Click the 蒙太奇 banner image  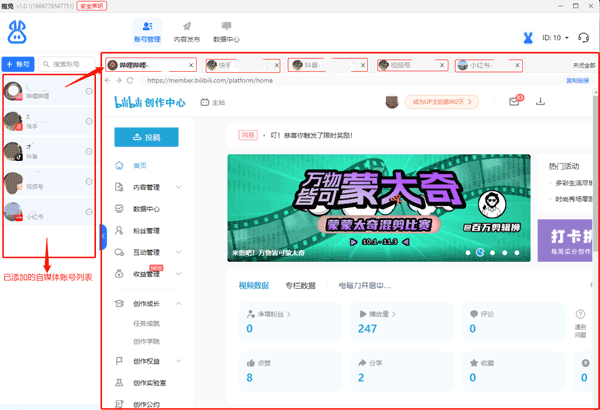379,208
